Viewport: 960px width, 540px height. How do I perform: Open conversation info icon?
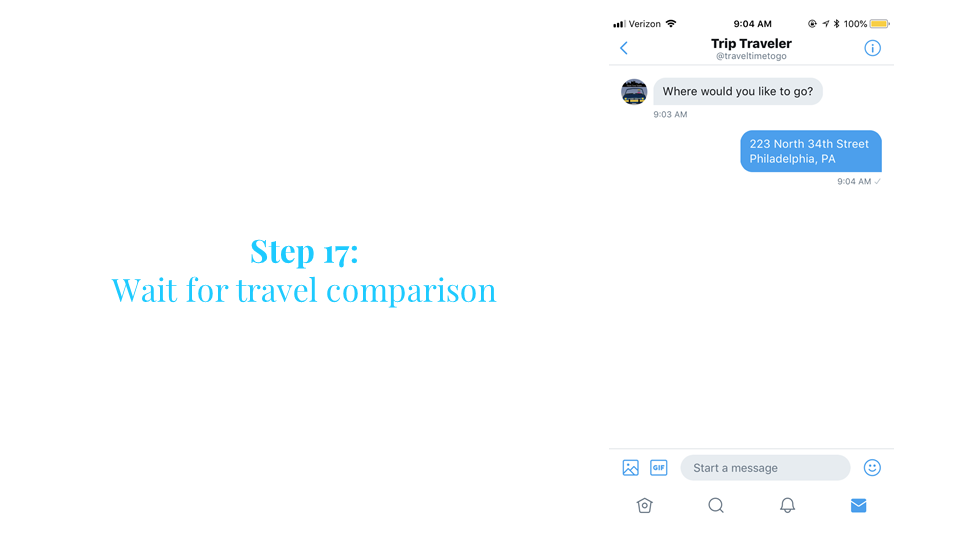(x=872, y=48)
